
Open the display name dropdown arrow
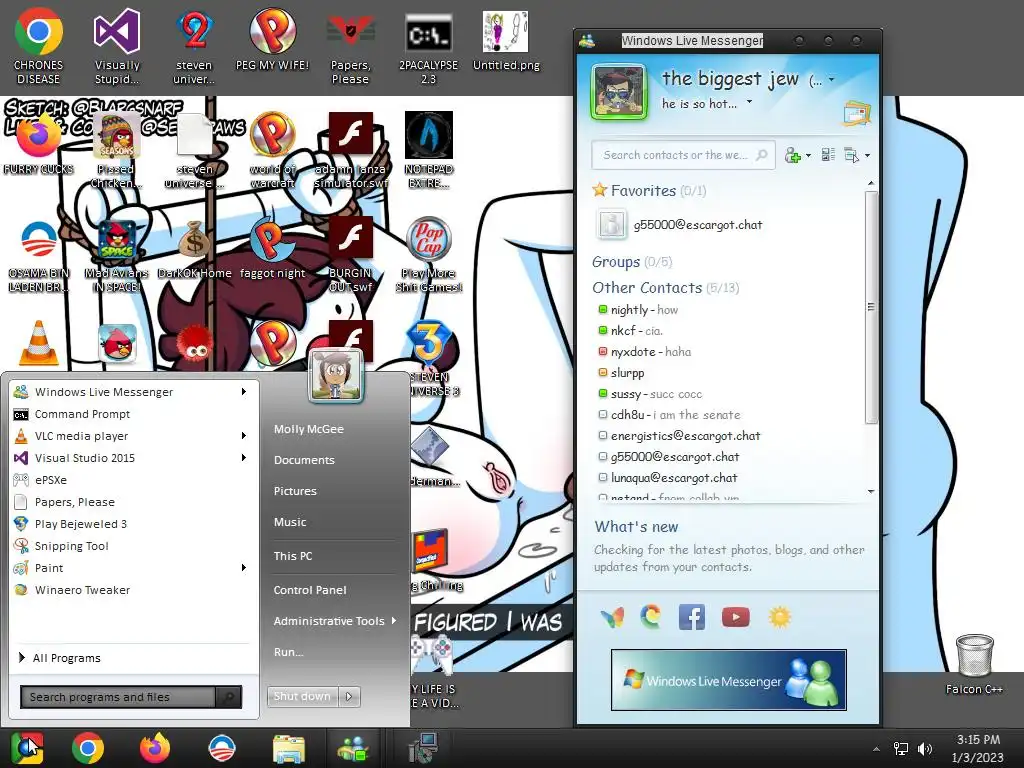831,80
